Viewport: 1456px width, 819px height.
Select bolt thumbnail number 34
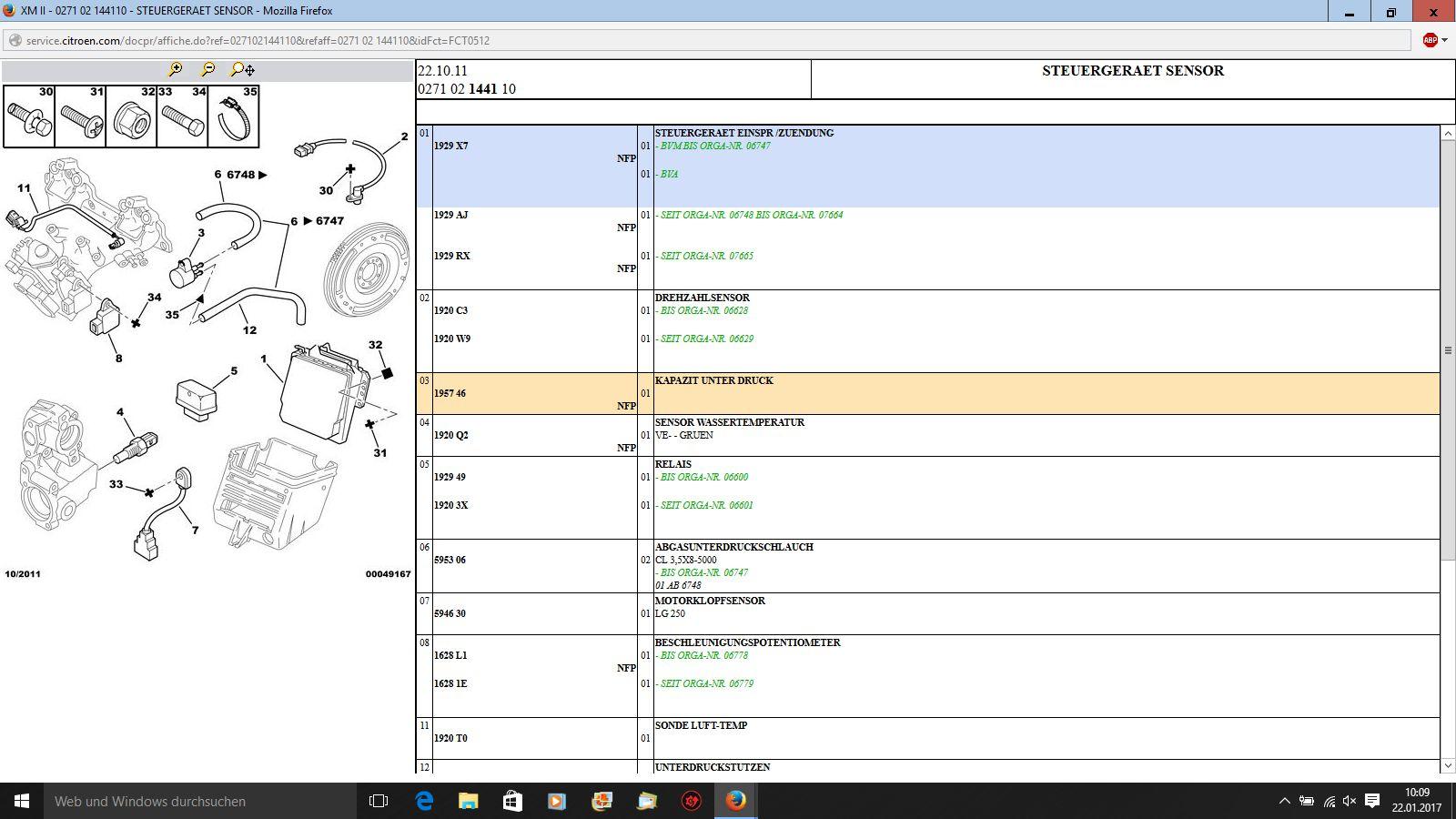(182, 116)
